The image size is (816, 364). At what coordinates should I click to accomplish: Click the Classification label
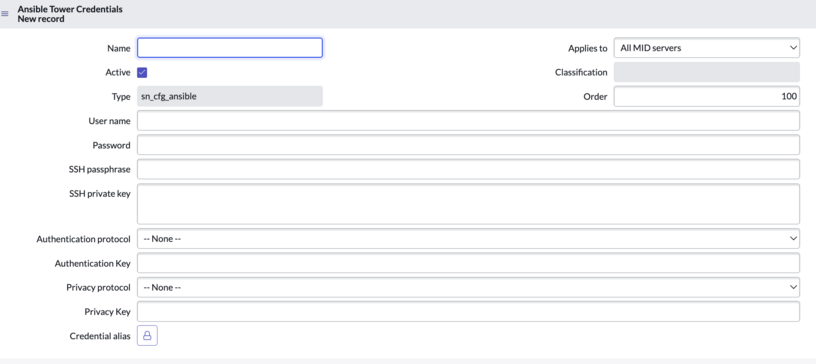click(581, 72)
